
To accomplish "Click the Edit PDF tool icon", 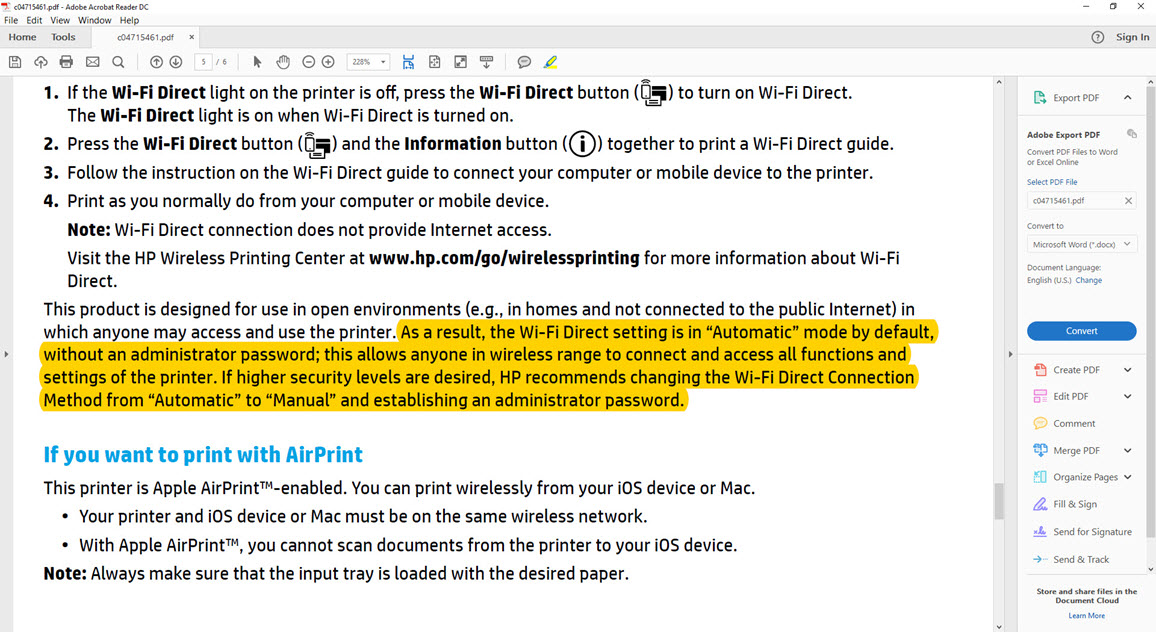I will [x=1040, y=396].
